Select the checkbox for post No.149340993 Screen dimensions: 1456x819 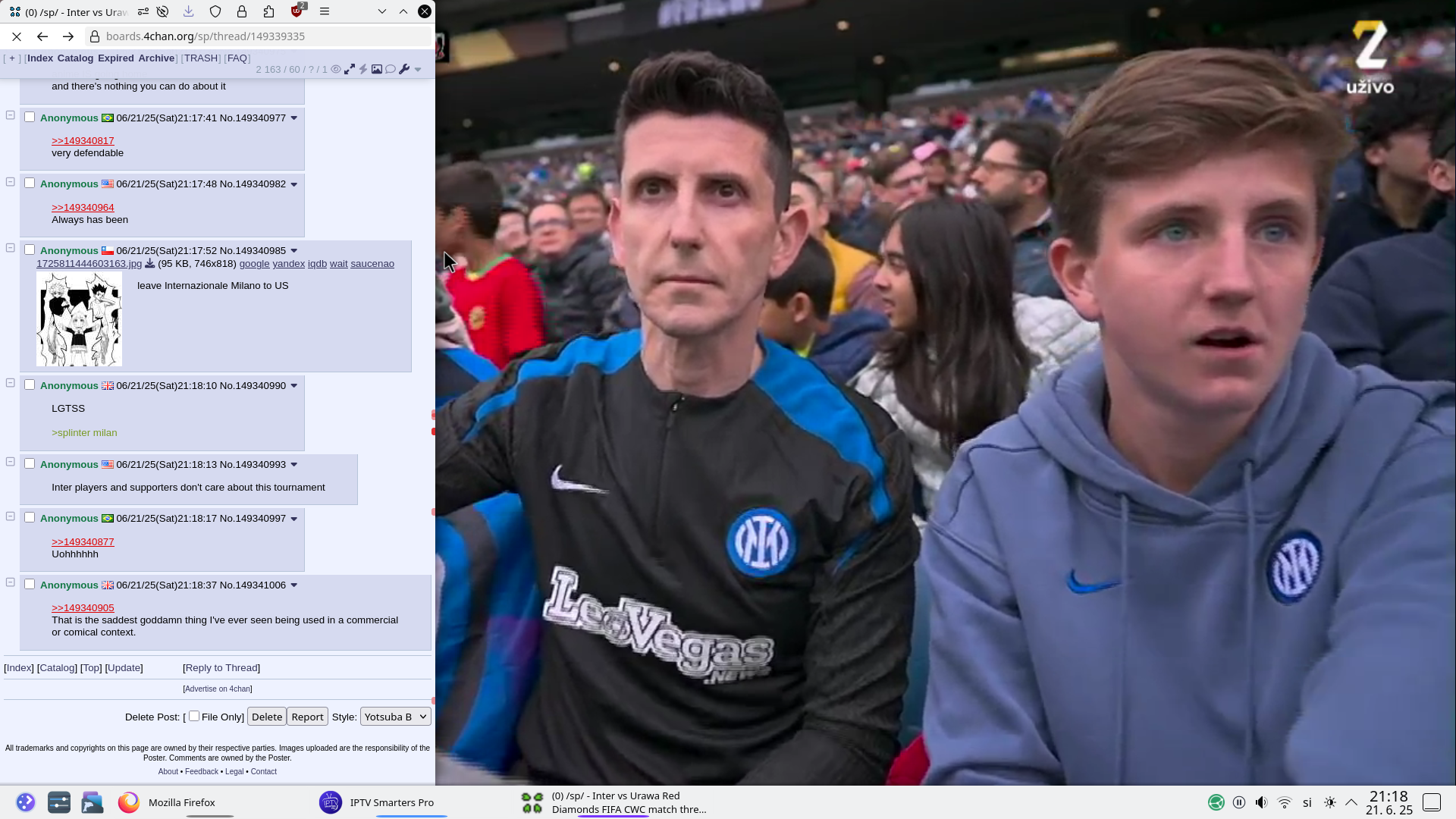click(30, 463)
